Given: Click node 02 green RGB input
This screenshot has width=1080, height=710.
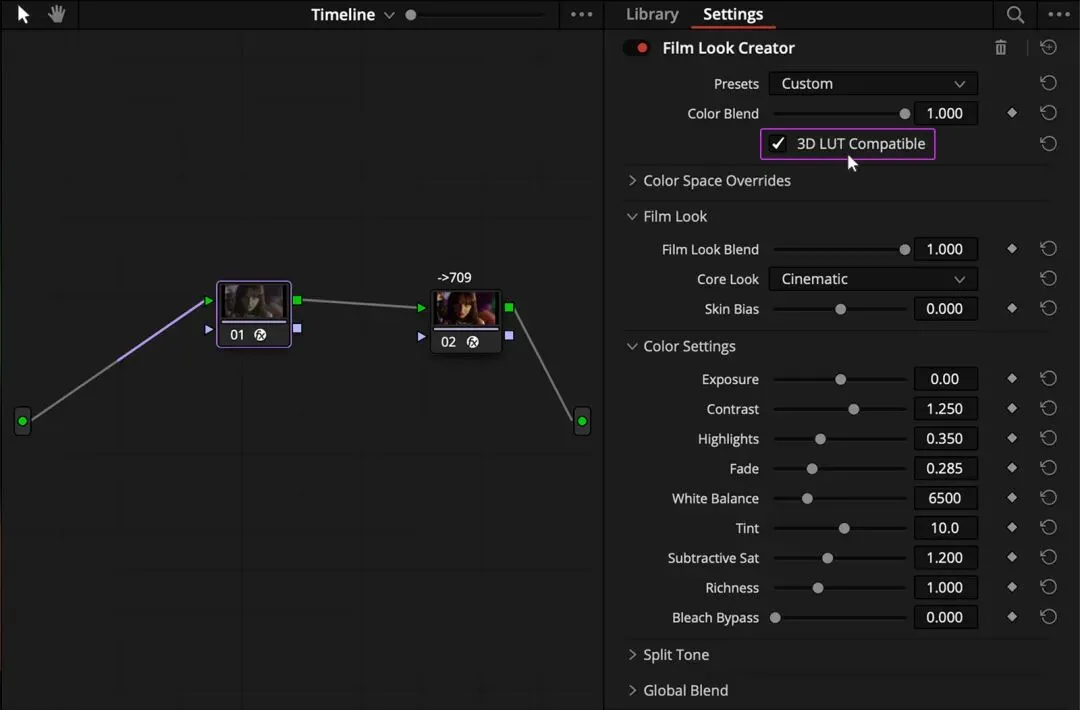Looking at the screenshot, I should tap(422, 308).
